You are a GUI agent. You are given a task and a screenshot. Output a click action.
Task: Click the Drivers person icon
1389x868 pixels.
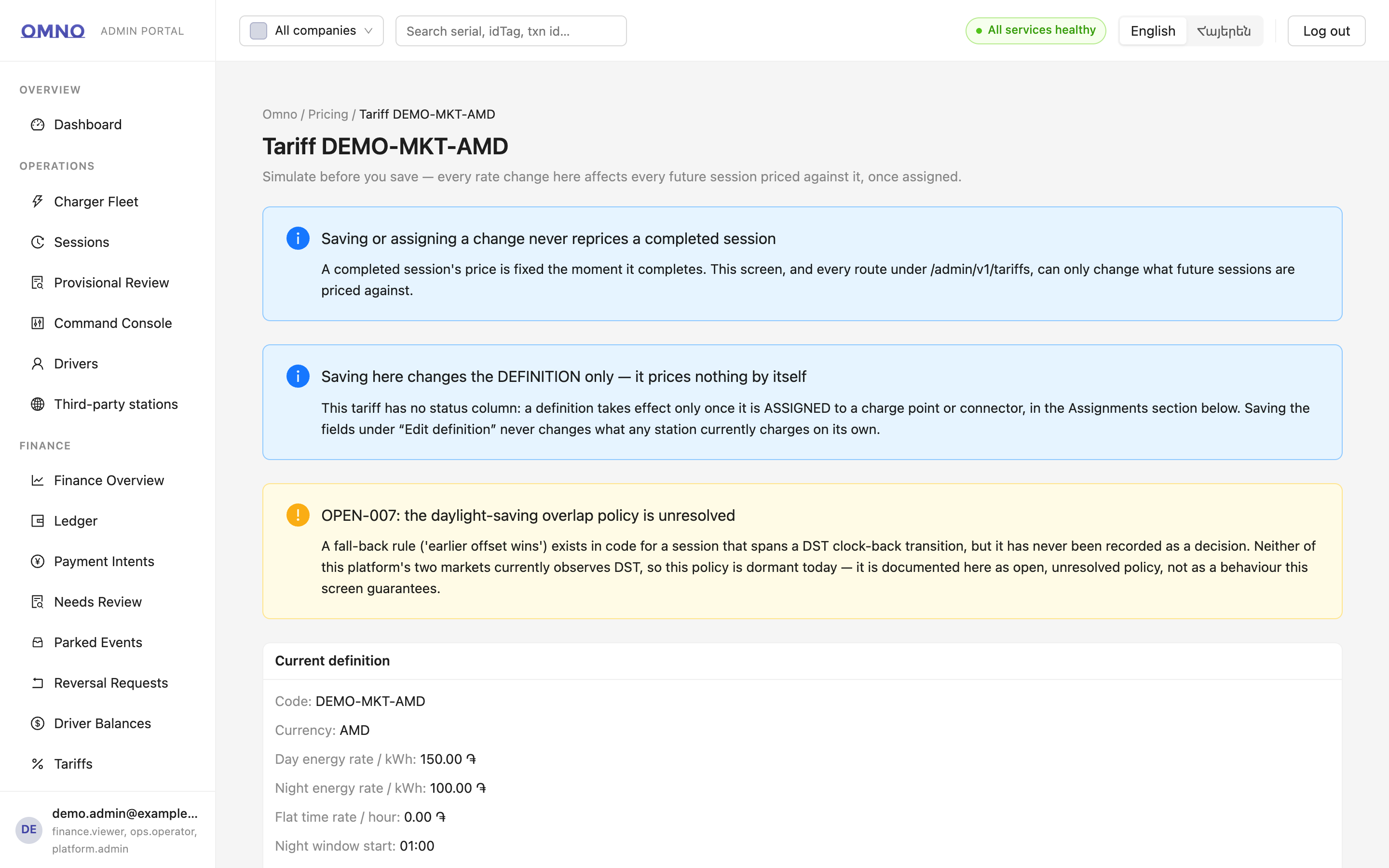click(x=38, y=364)
